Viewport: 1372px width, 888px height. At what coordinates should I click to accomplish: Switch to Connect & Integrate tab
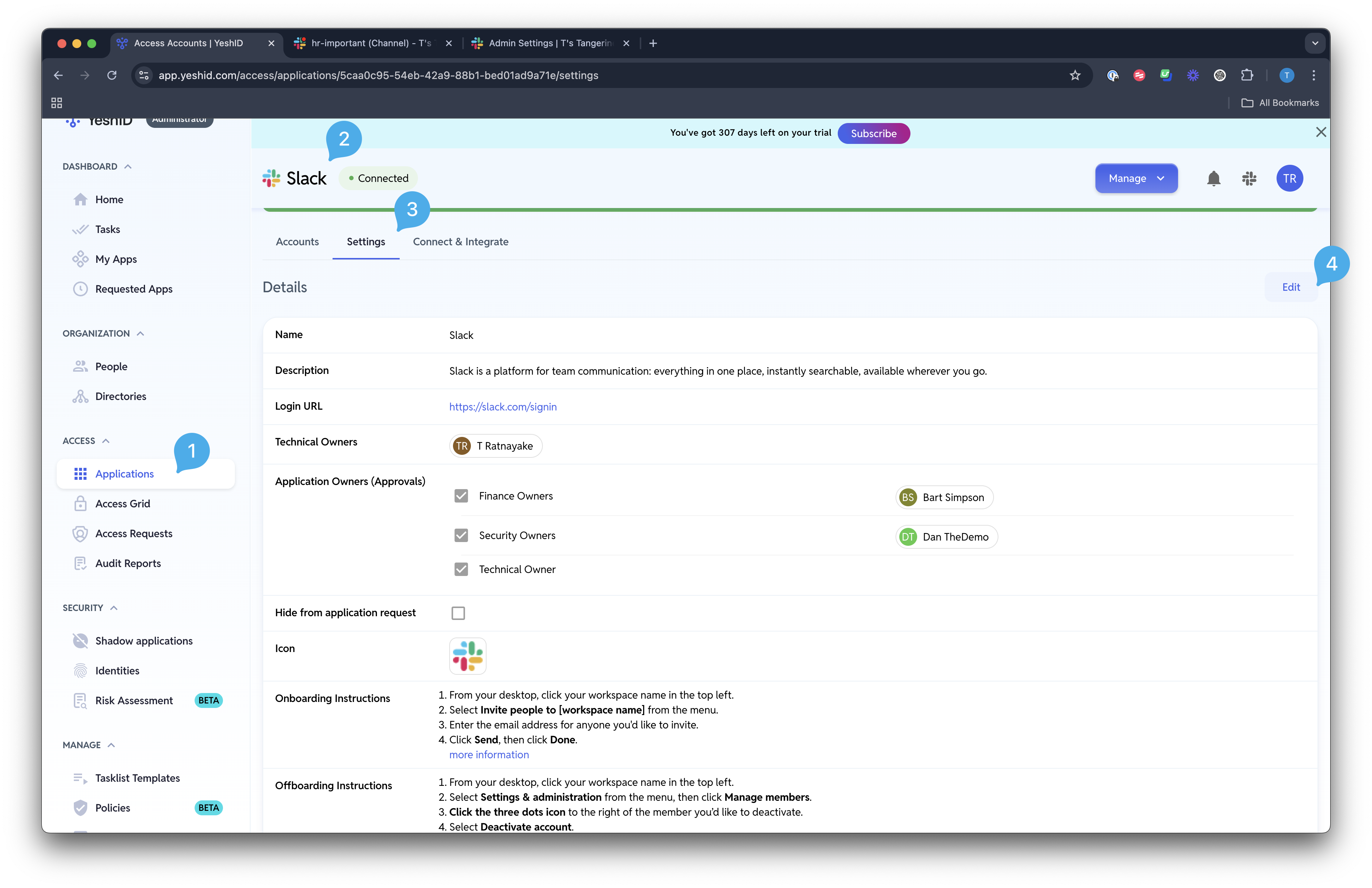(x=460, y=242)
